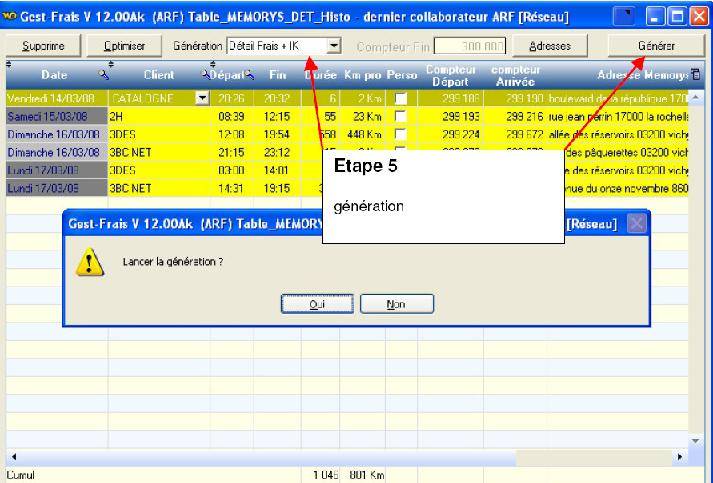Click the magnifier icon beside Départ header

tap(249, 75)
